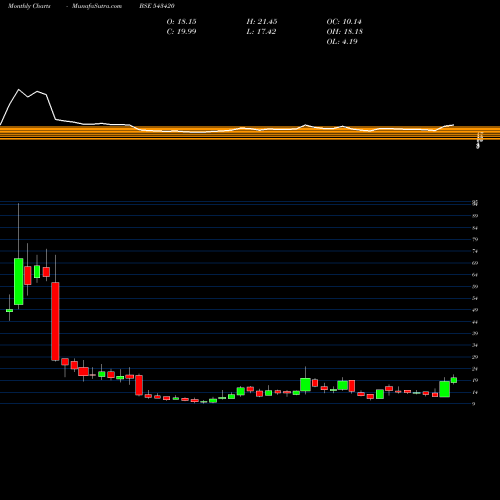Click the price axis label 19
The width and height of the screenshot is (500, 500).
[475, 380]
